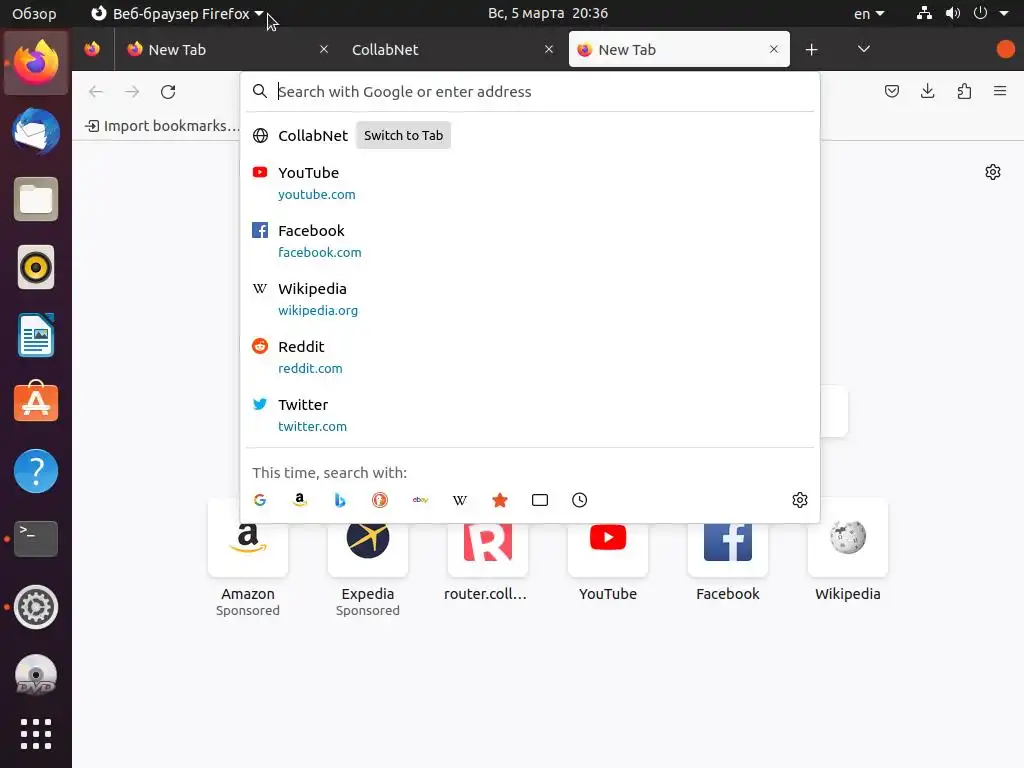This screenshot has width=1024, height=768.
Task: Click orange Firefox account indicator
Action: pyautogui.click(x=1006, y=49)
